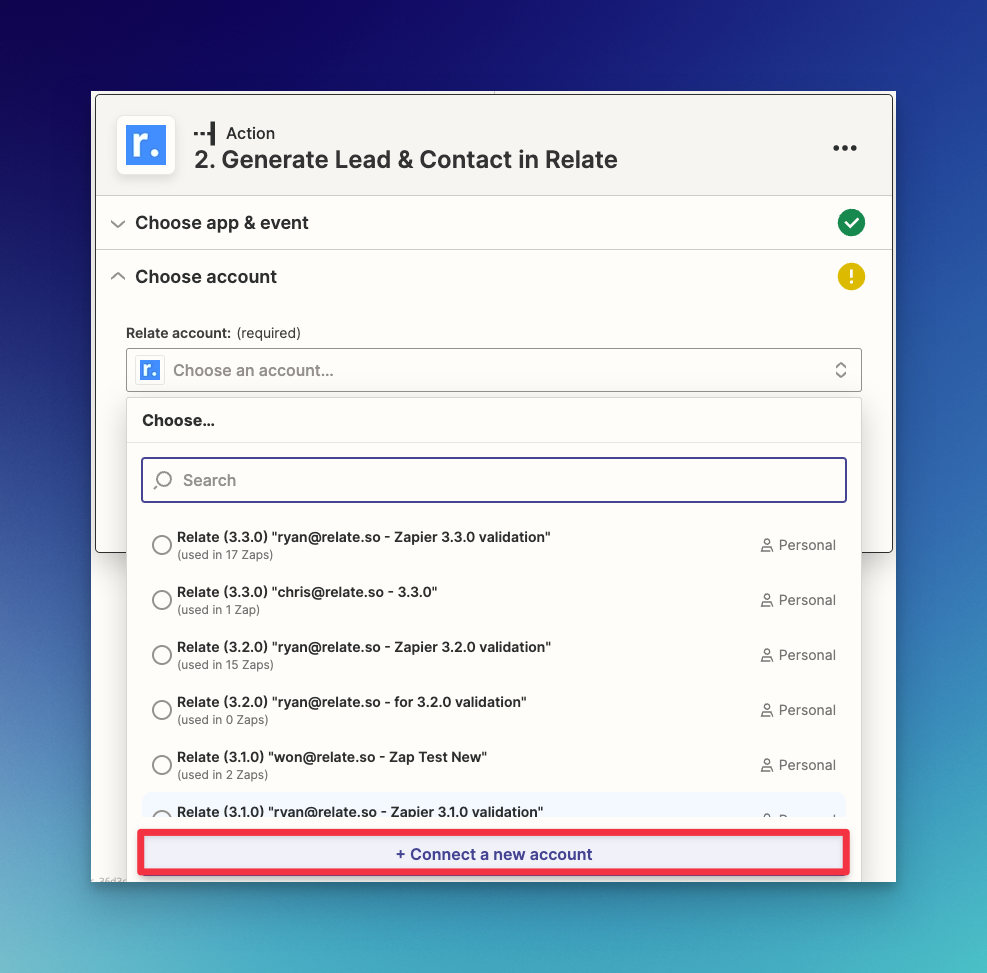Click the Personal label on the 3.3.0 validation row

click(x=807, y=546)
